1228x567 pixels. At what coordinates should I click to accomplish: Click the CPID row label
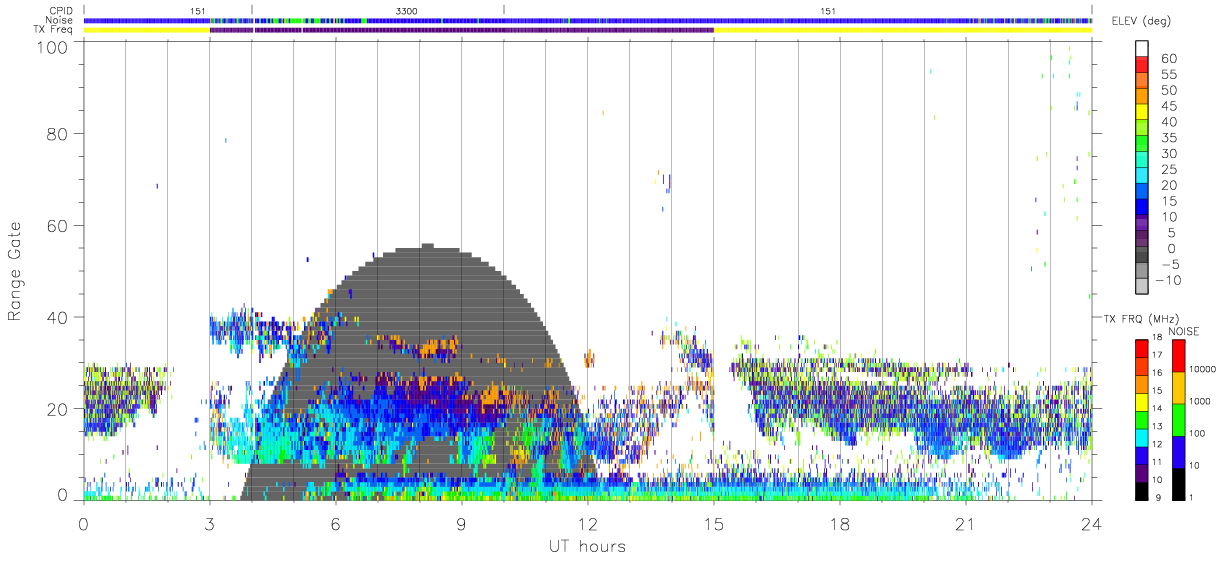click(x=63, y=10)
